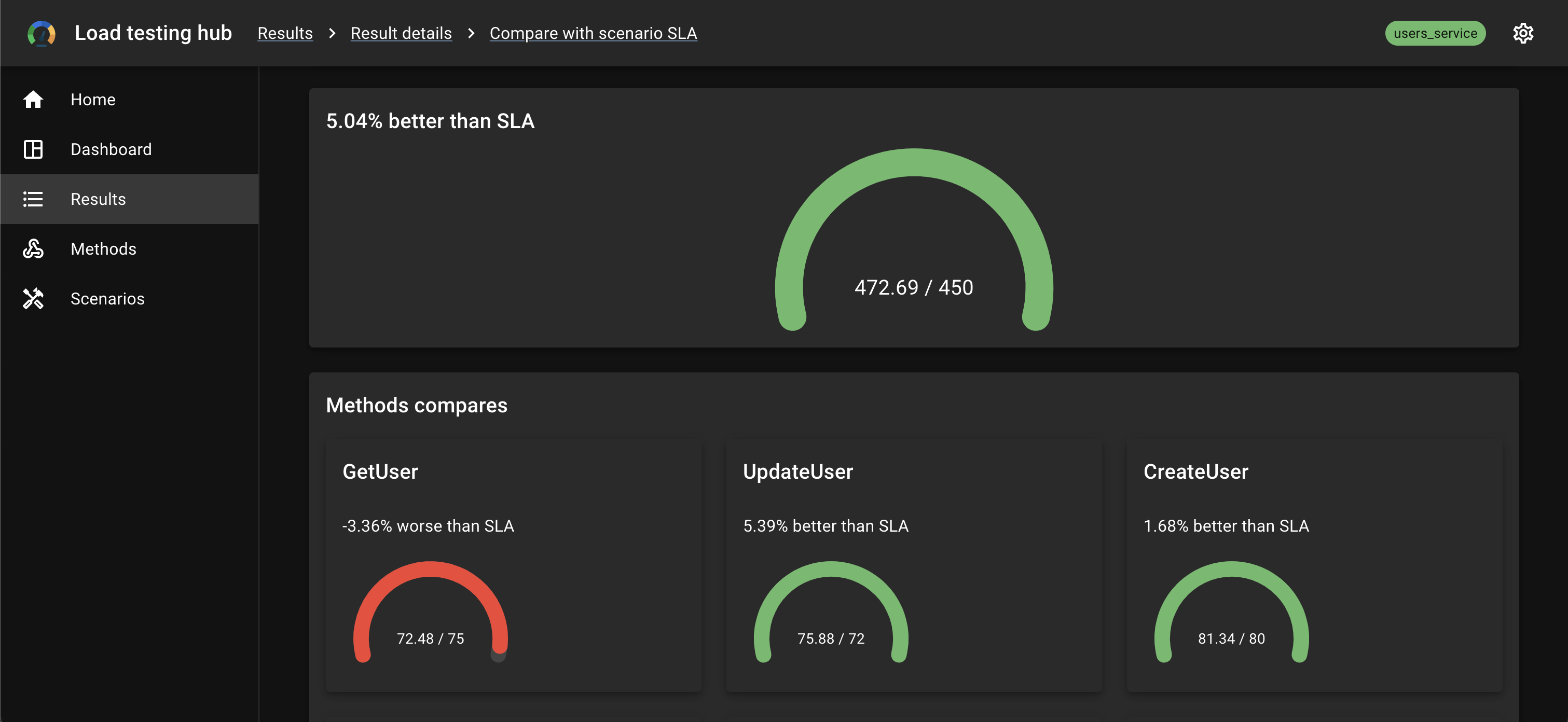Screen dimensions: 1568x722
Task: Click the Results list icon
Action: click(x=33, y=199)
